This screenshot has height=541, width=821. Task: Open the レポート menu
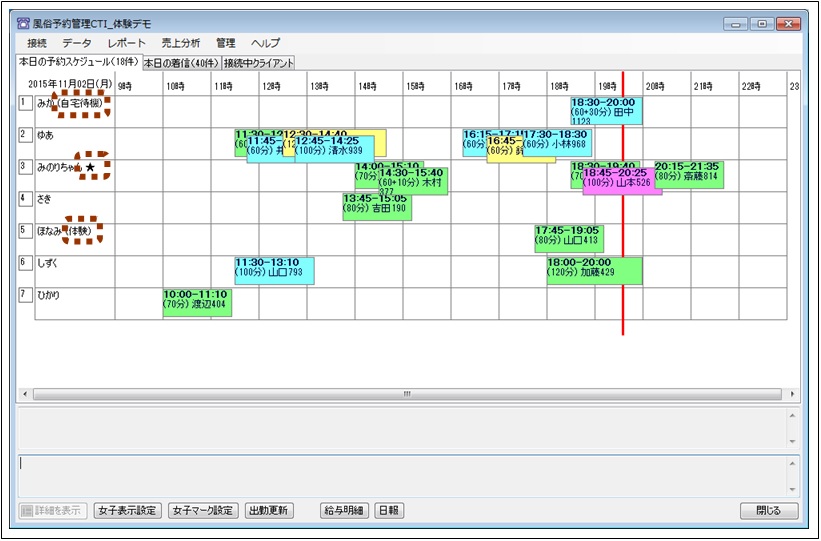127,43
